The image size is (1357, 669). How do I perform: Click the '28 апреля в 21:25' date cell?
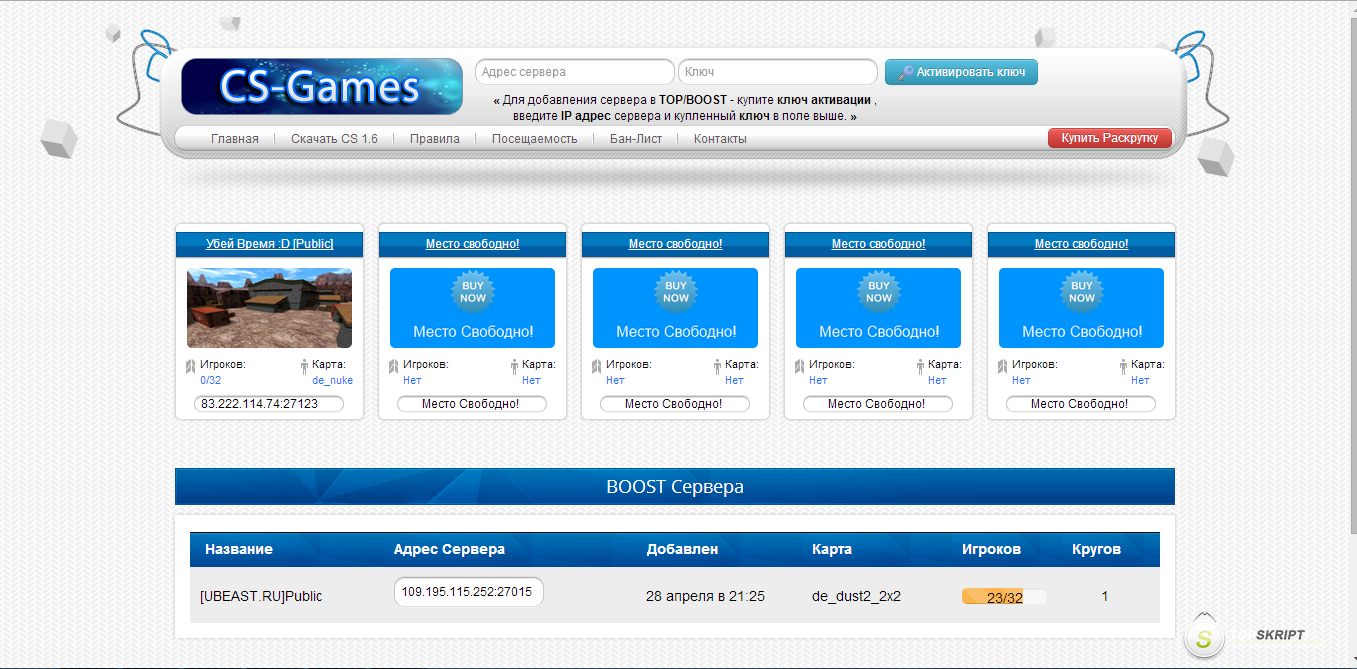705,596
